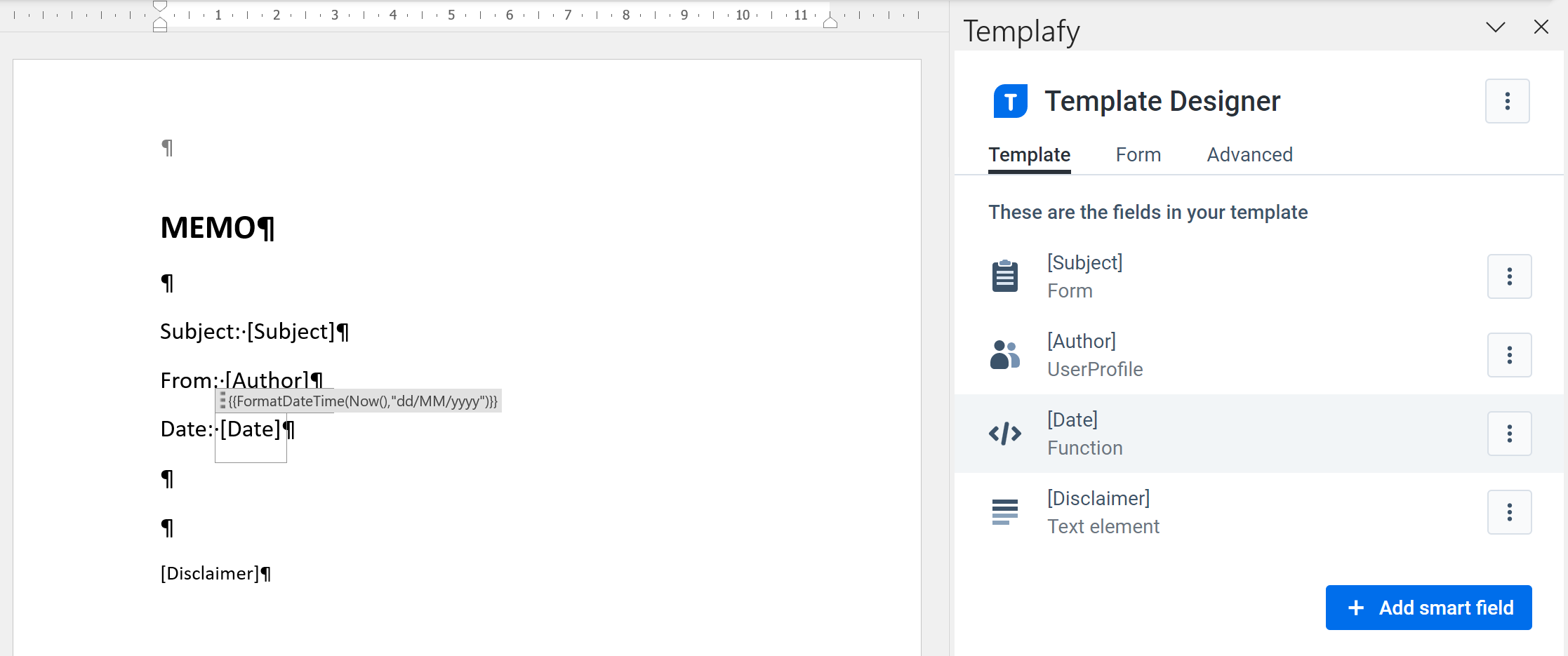Select the Template tab

[1029, 154]
